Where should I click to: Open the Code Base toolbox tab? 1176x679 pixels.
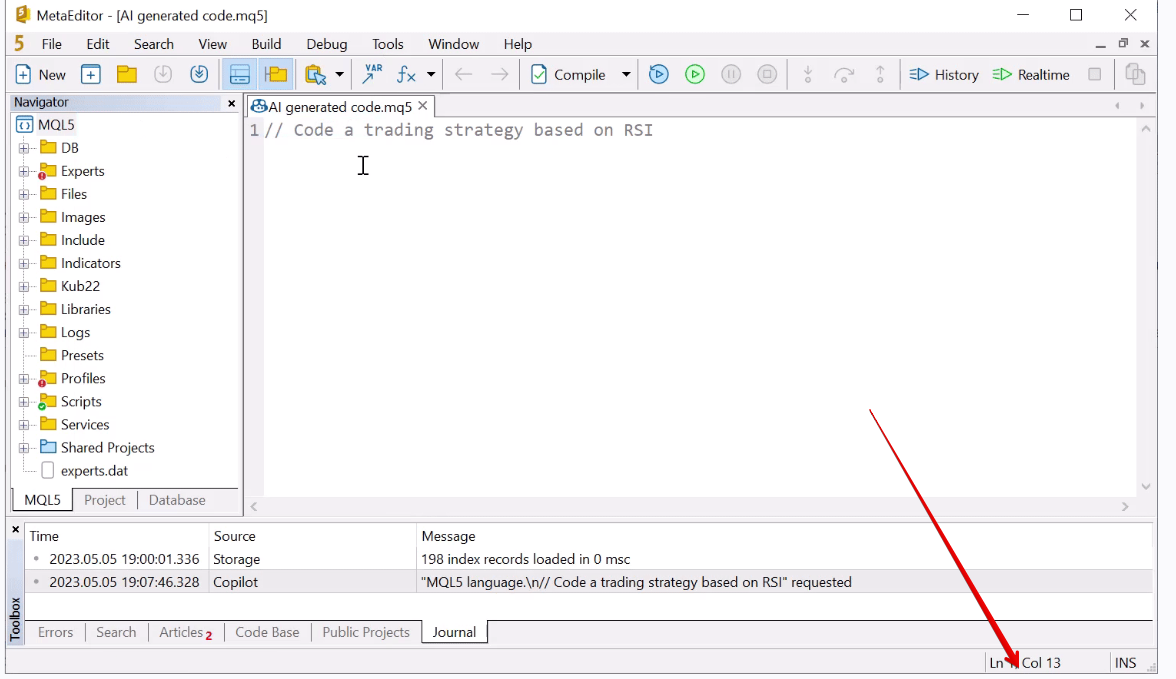(x=267, y=632)
